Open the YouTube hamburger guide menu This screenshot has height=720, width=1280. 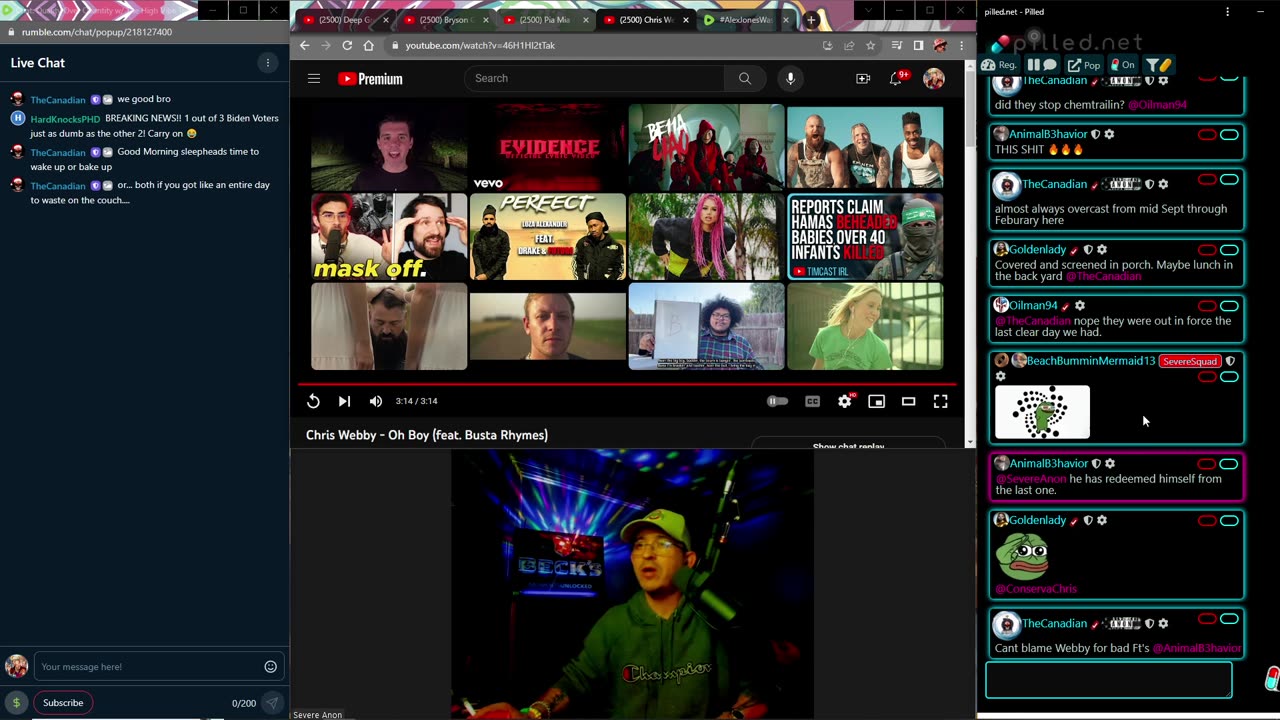click(314, 78)
